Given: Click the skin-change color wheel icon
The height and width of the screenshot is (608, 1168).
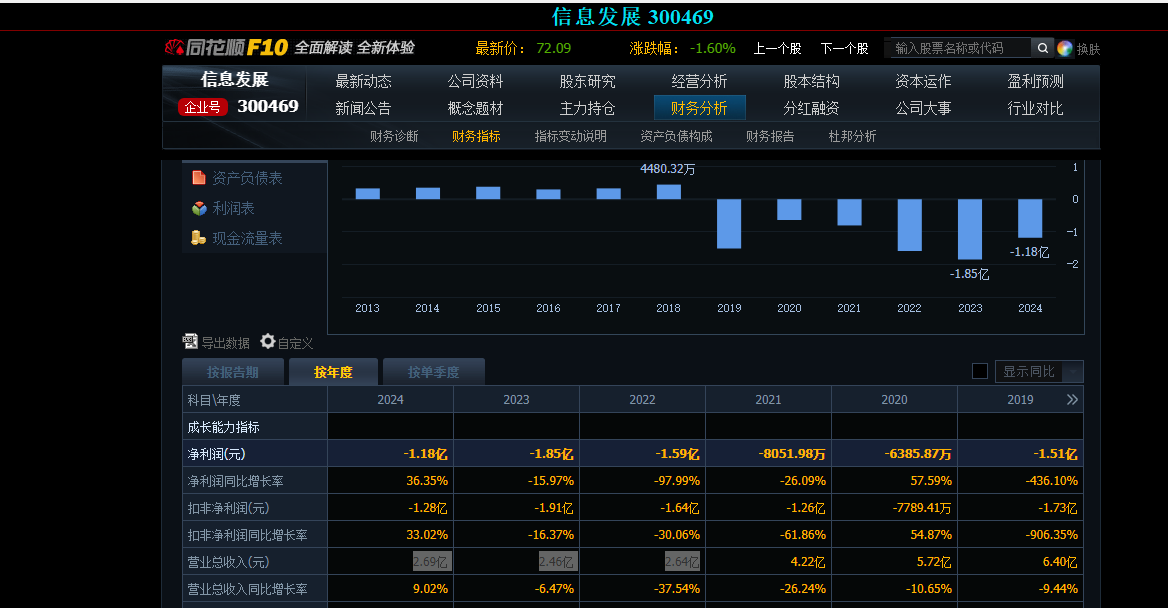Looking at the screenshot, I should [x=1064, y=48].
